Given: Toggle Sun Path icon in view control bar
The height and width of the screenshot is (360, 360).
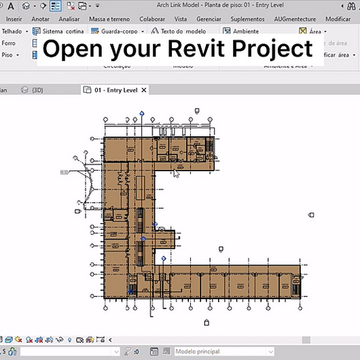Looking at the screenshot, I should [18, 340].
